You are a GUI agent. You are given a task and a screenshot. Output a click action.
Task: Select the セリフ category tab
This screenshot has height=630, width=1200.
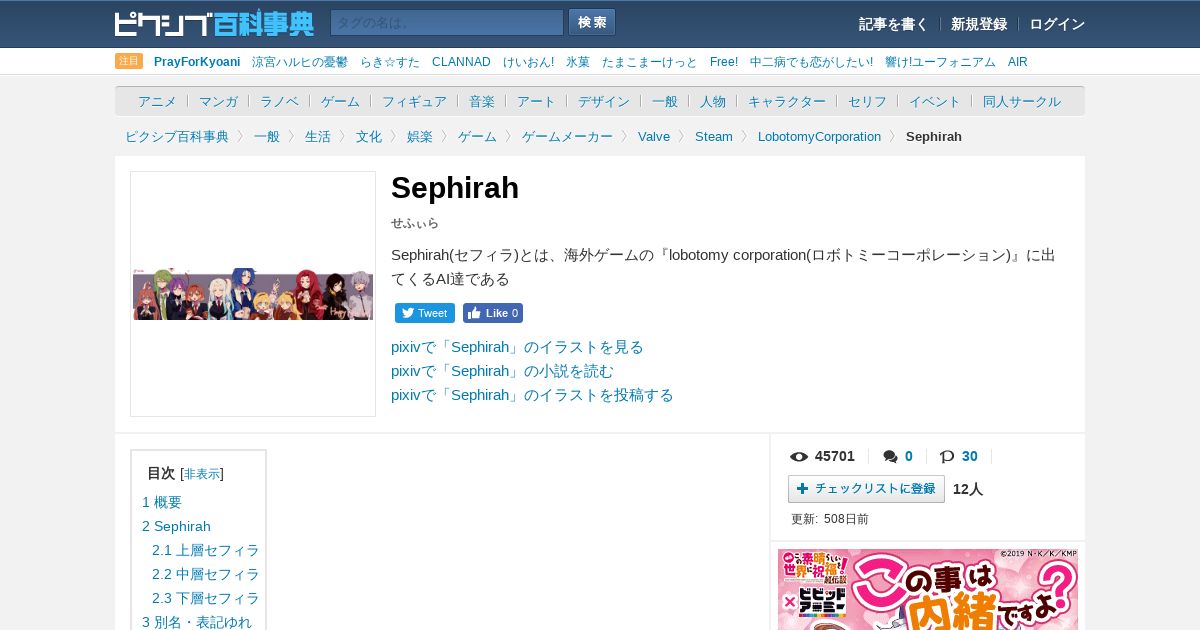(x=867, y=101)
